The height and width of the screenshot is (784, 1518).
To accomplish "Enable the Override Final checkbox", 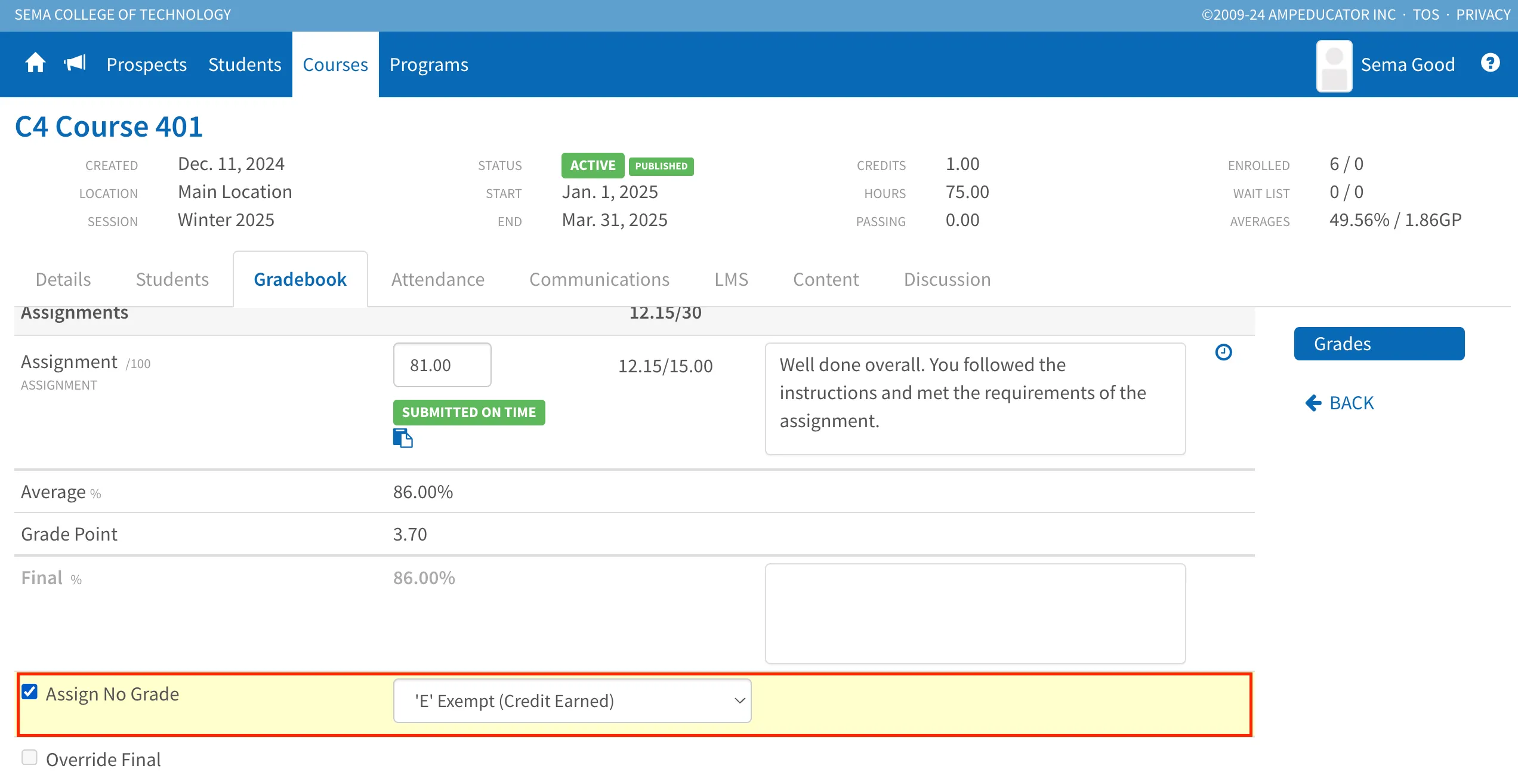I will [29, 757].
